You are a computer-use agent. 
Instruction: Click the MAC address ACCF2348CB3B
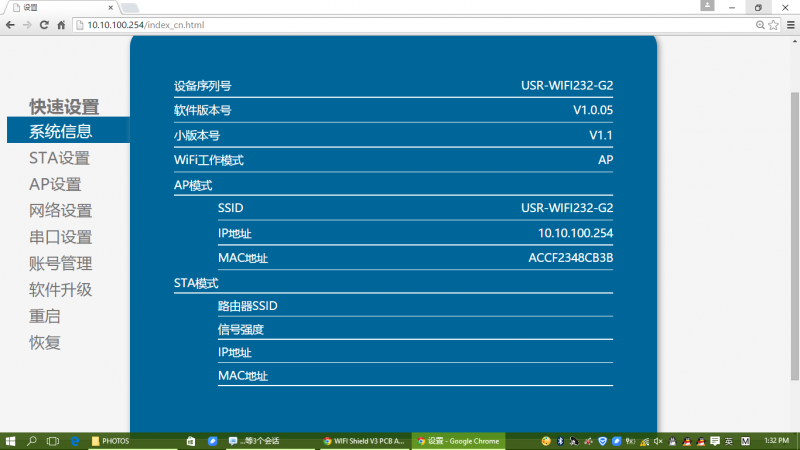pyautogui.click(x=570, y=258)
